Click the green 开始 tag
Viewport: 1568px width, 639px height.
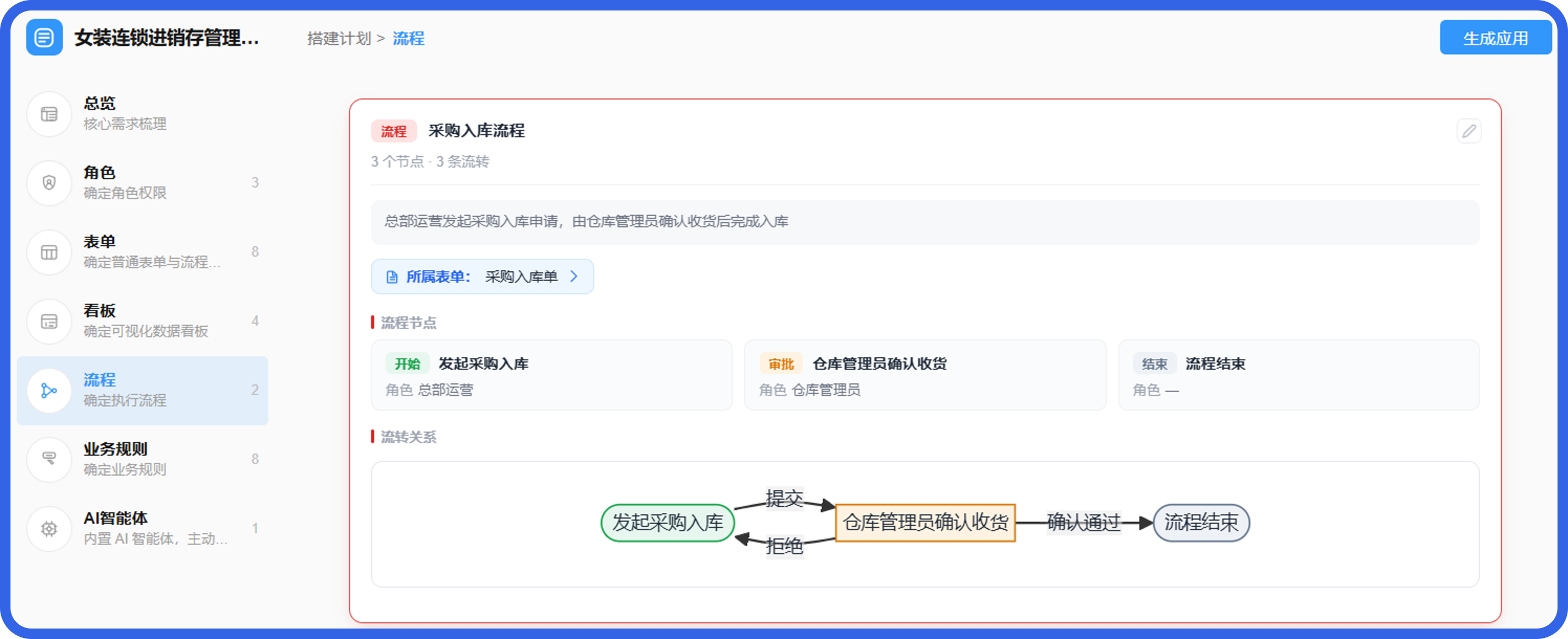click(407, 364)
